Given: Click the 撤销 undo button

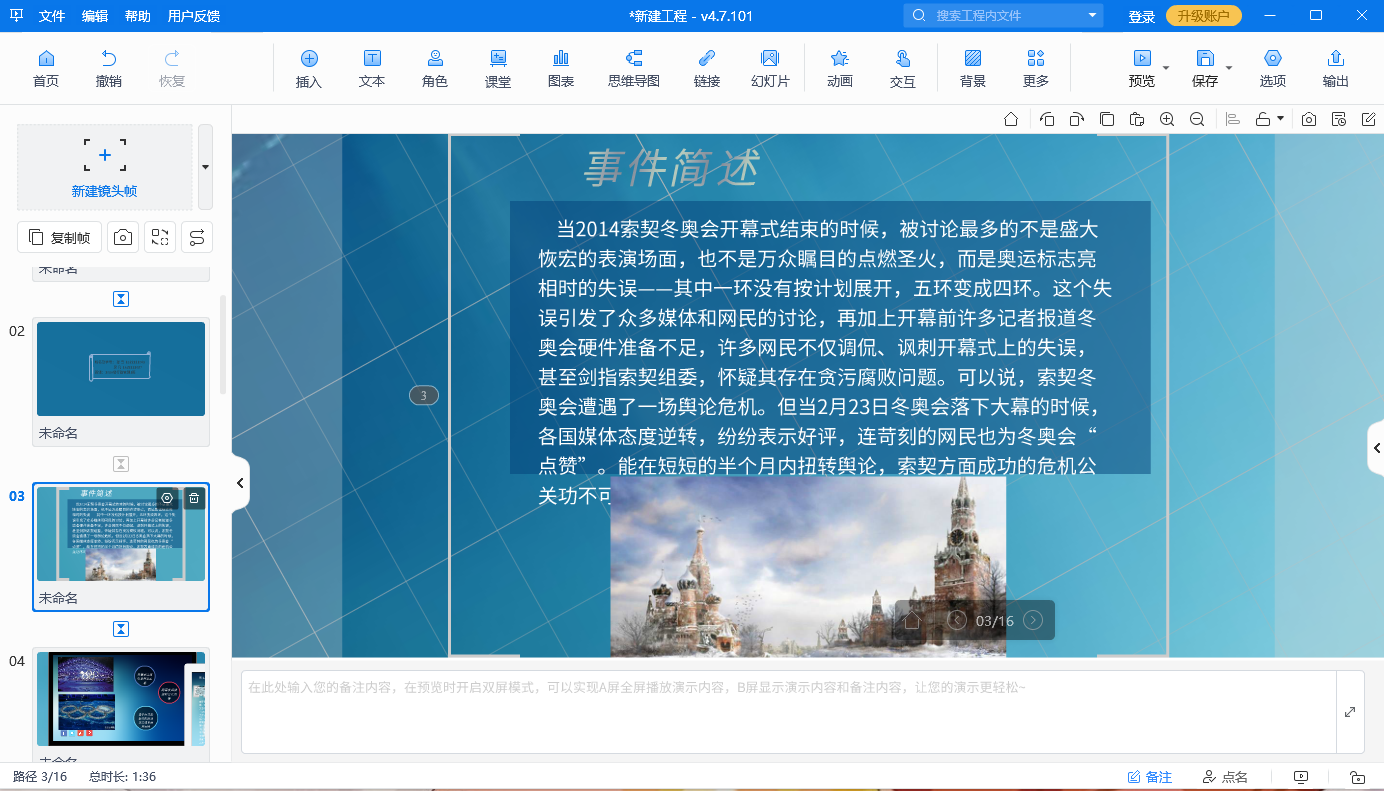Looking at the screenshot, I should click(x=108, y=69).
